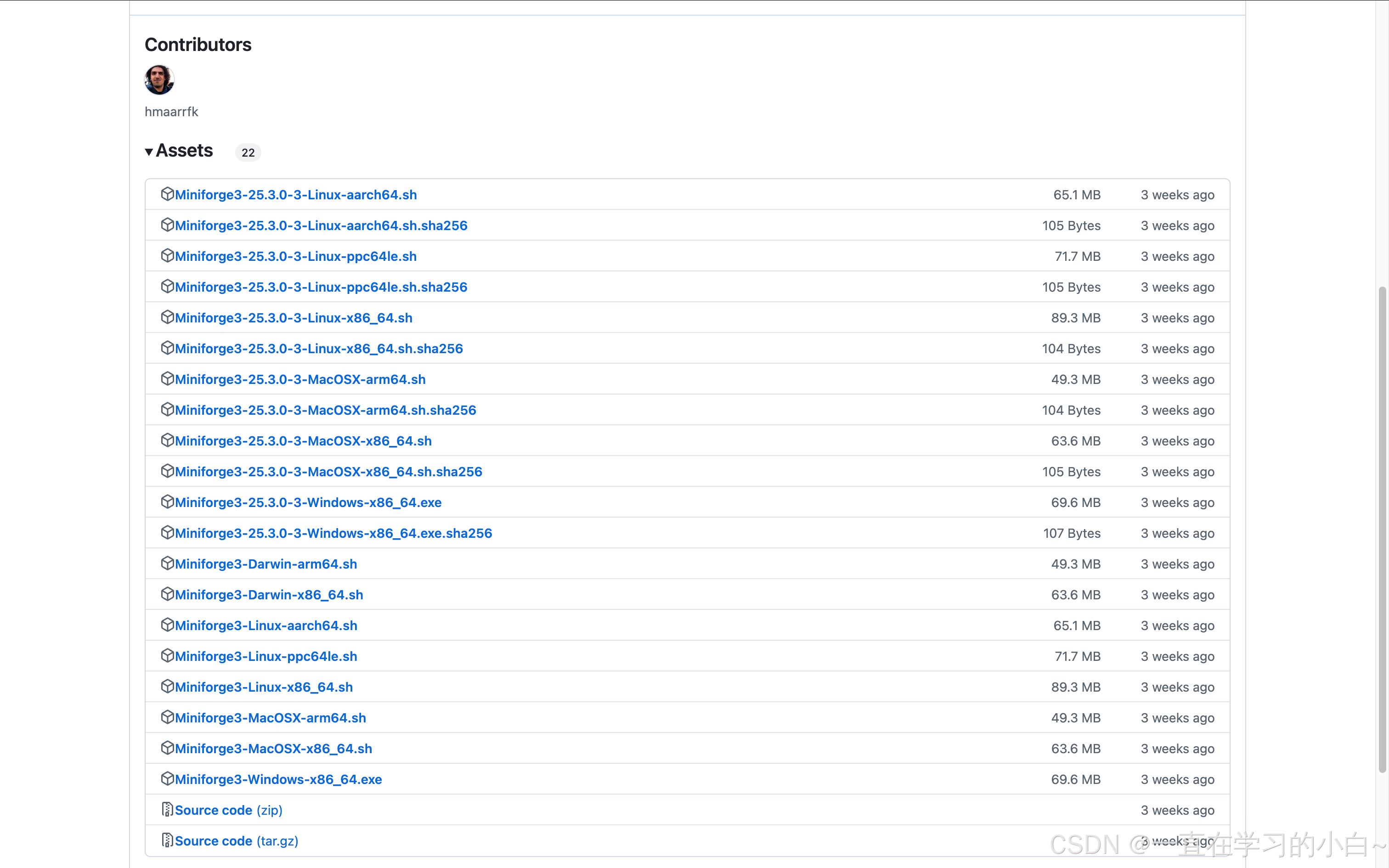Image resolution: width=1389 pixels, height=868 pixels.
Task: Download Miniforge3-Windows-x86_64.exe installer
Action: [x=278, y=780]
